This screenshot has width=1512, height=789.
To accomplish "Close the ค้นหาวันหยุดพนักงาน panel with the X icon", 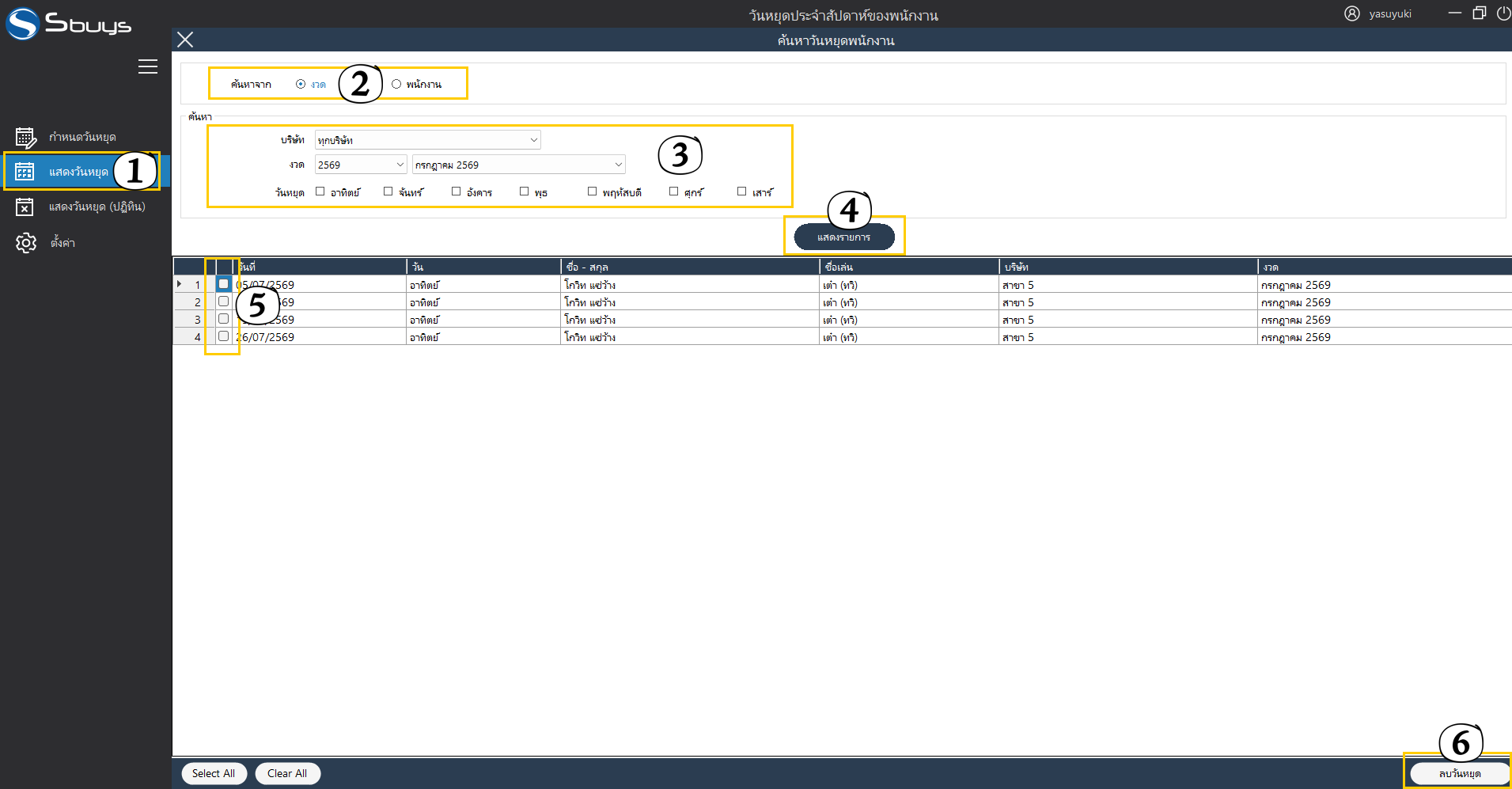I will (185, 40).
